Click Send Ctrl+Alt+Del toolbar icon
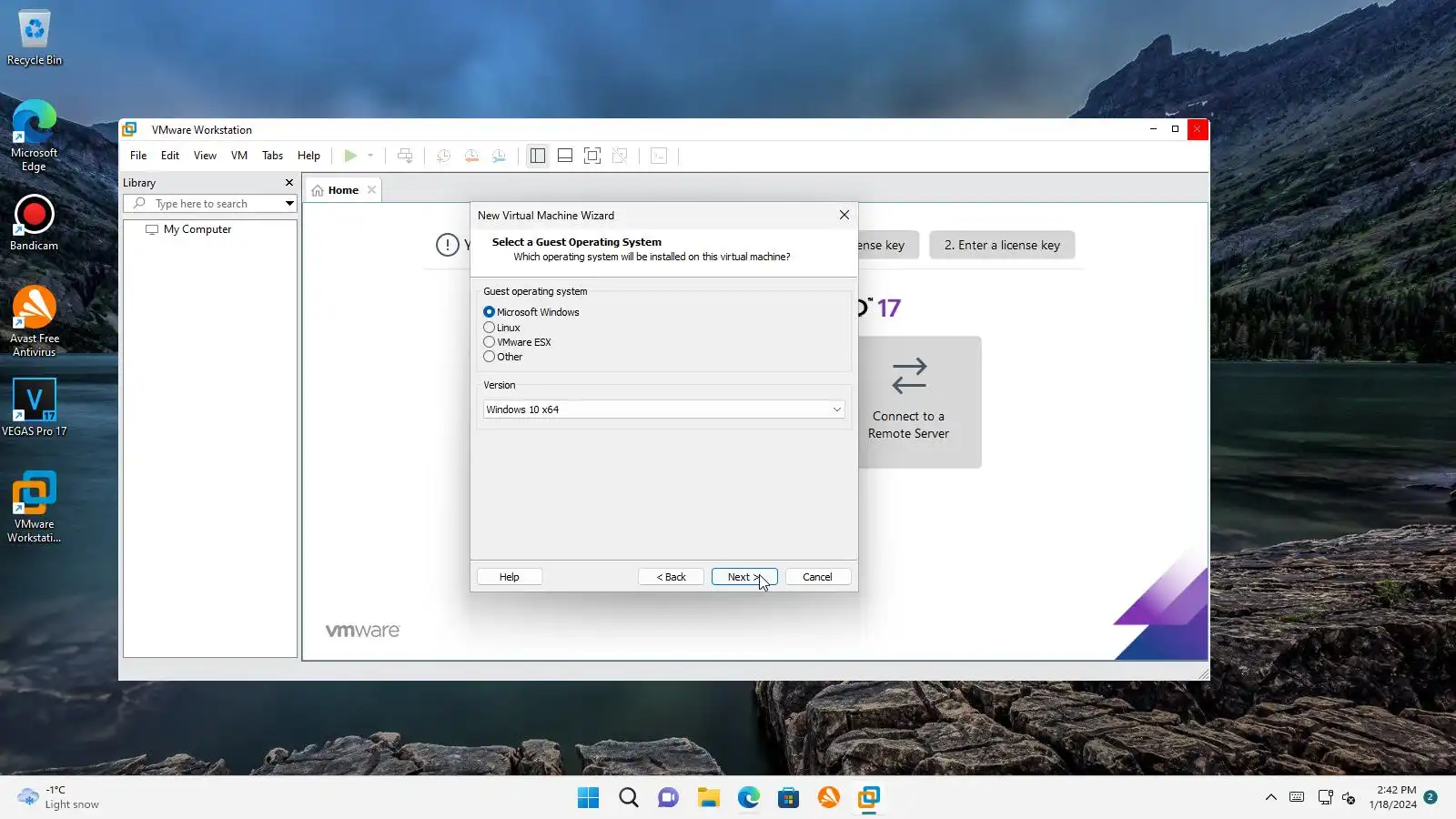 (405, 156)
